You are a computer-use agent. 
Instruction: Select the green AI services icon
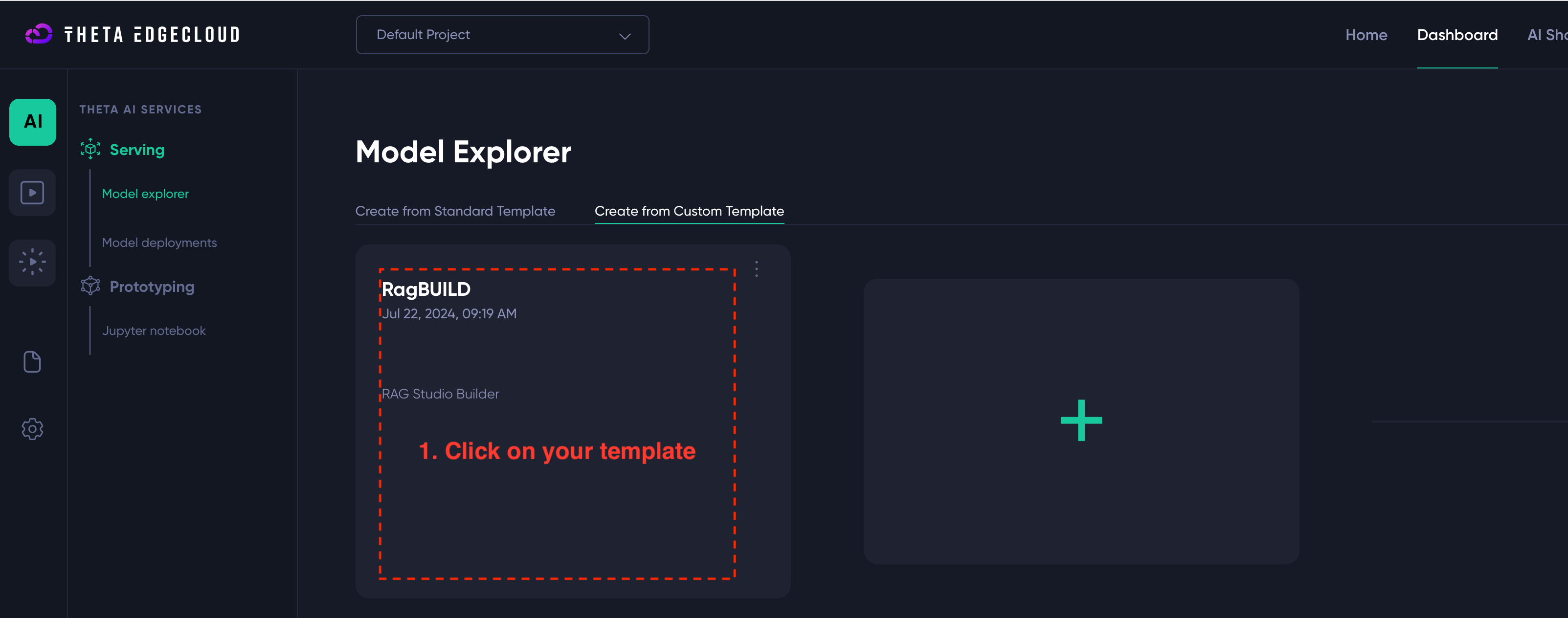coord(32,122)
